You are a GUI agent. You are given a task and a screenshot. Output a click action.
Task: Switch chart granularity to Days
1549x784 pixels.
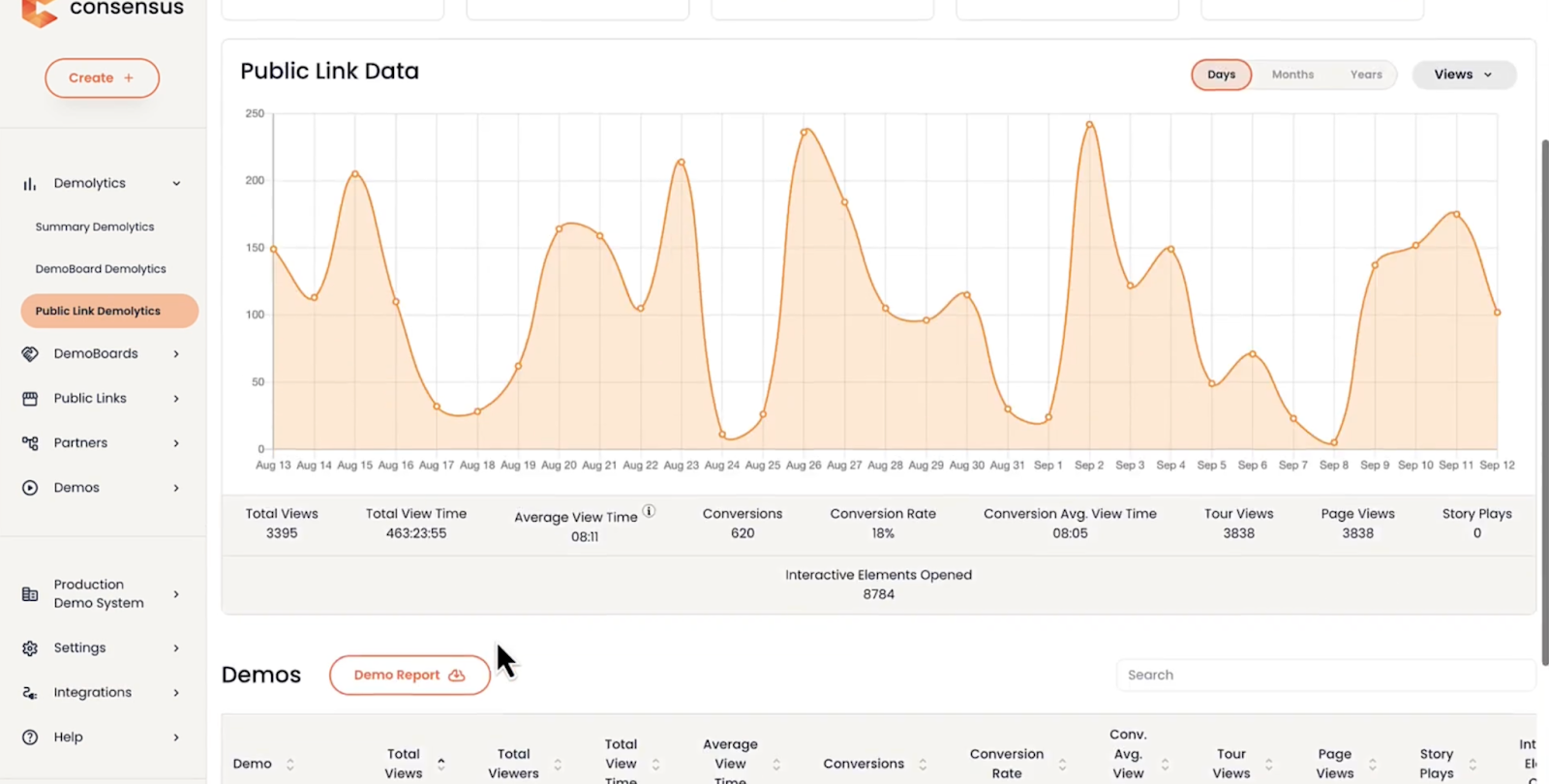[1221, 75]
